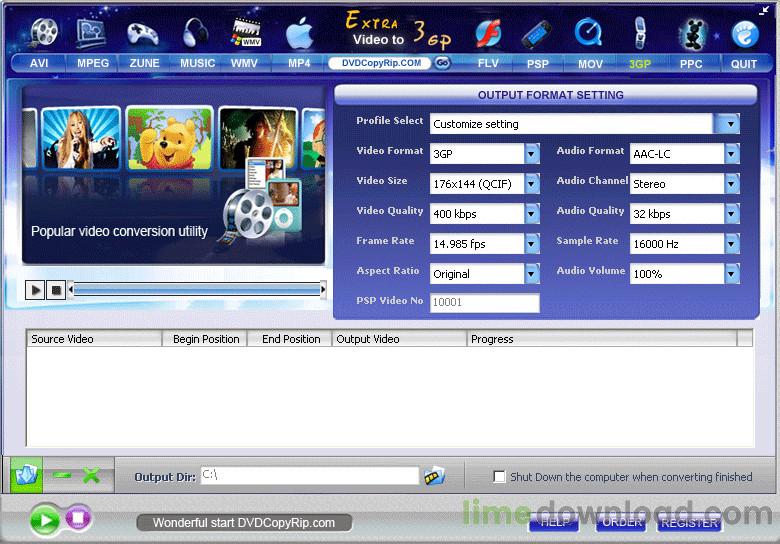Screen dimensions: 780x544
Task: Click the MOV QuickTime icon
Action: point(588,33)
